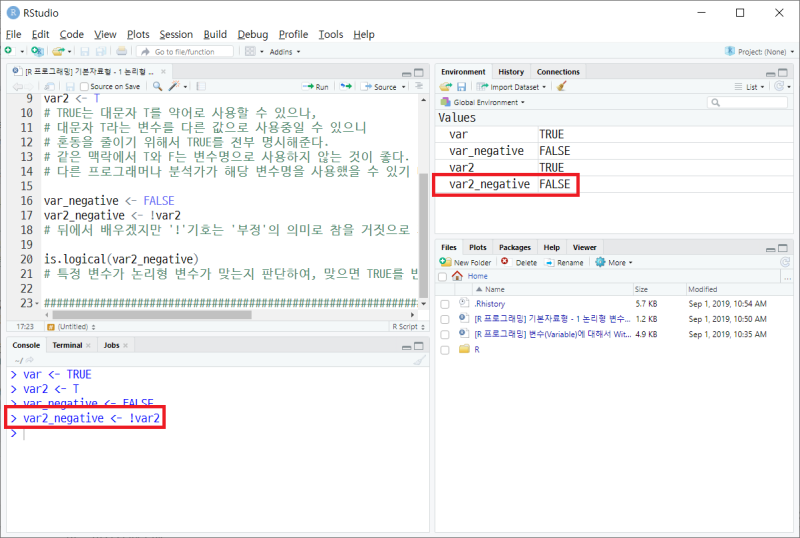Open the (Untitled) section navigator
This screenshot has height=538, width=800.
click(x=71, y=327)
